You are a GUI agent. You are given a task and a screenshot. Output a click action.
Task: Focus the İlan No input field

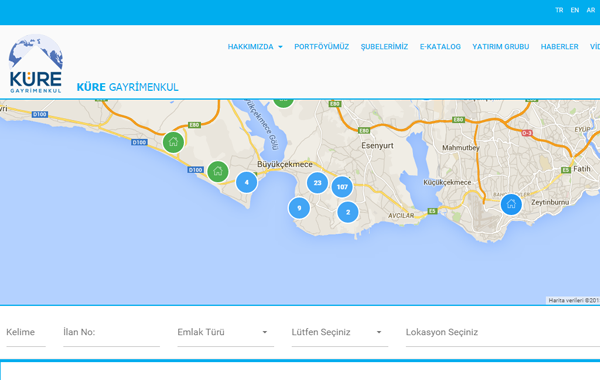click(x=111, y=332)
